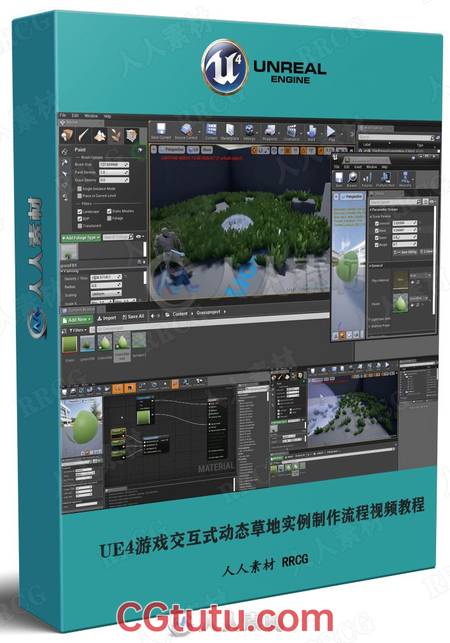Open the Settings toolbar icon
Screen dimensions: 450x643
[249, 131]
